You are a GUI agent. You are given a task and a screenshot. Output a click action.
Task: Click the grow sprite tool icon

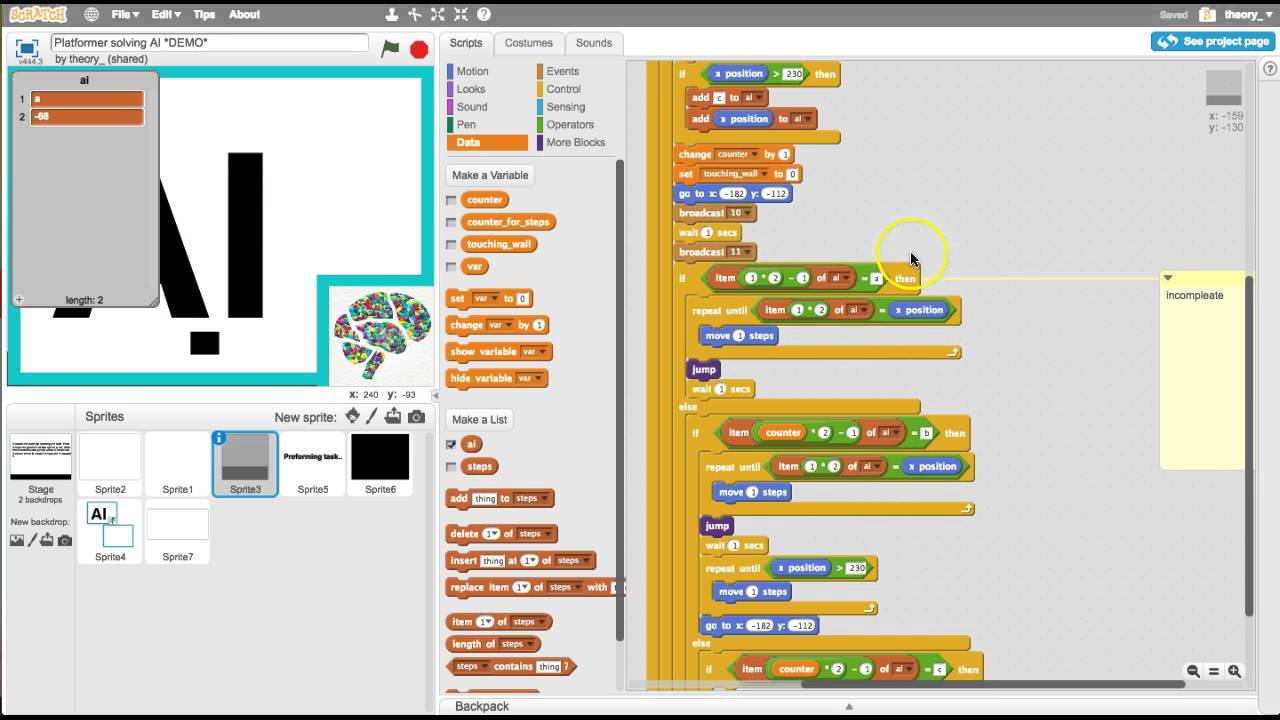pyautogui.click(x=438, y=14)
